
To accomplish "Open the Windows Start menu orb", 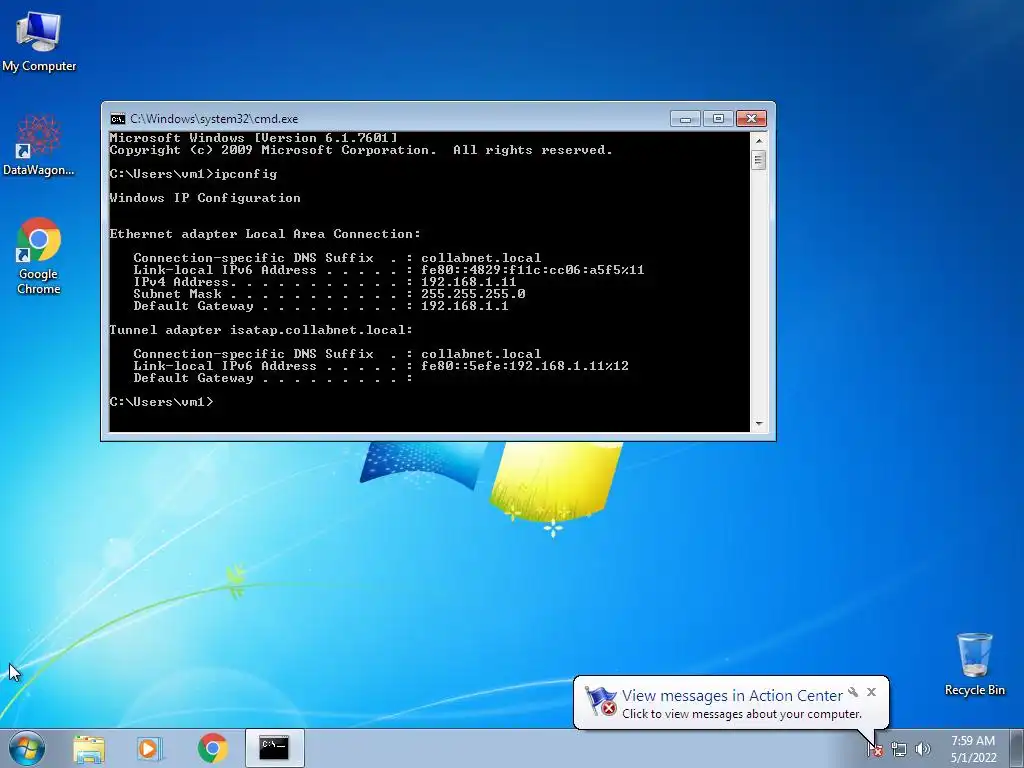I will [x=27, y=748].
